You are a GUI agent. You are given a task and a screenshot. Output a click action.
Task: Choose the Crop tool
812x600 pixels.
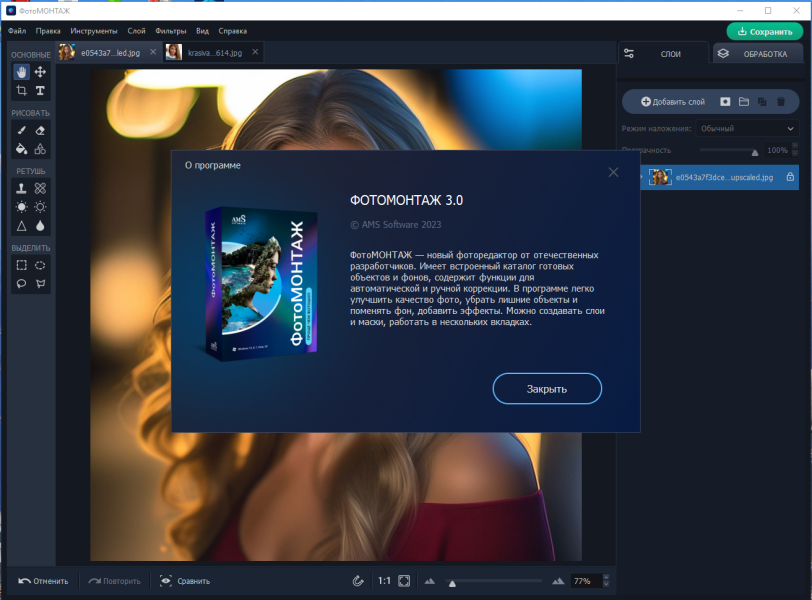pyautogui.click(x=21, y=91)
